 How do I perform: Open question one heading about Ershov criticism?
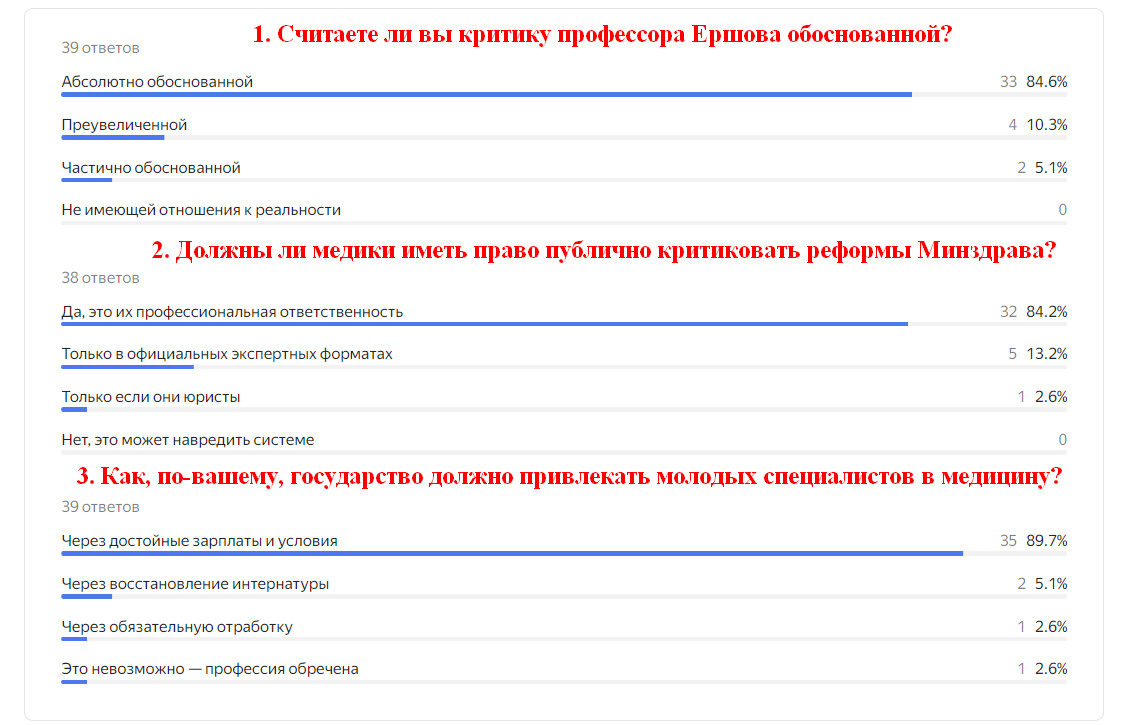click(x=603, y=33)
